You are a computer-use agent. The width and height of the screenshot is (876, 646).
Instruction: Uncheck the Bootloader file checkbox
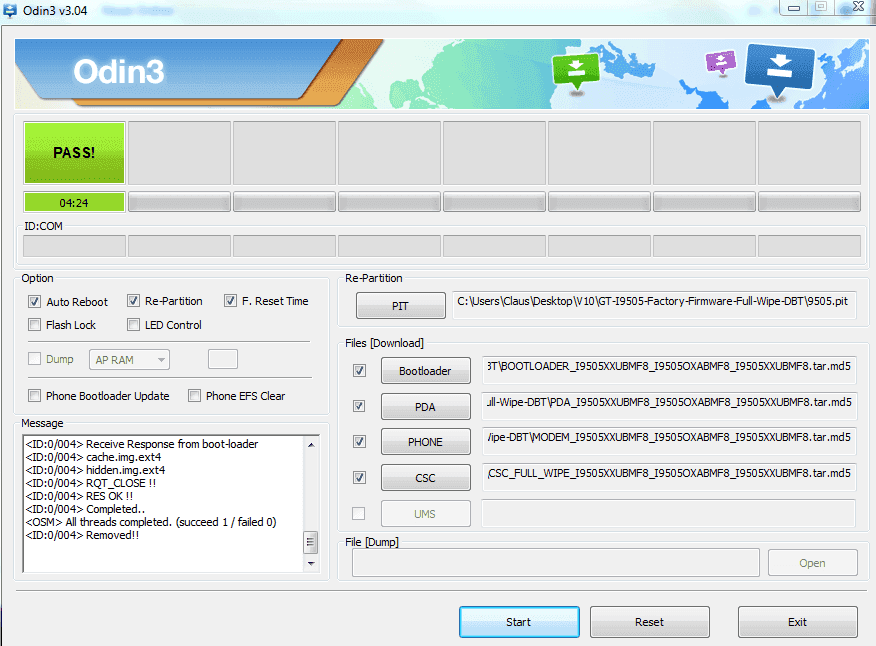tap(359, 370)
